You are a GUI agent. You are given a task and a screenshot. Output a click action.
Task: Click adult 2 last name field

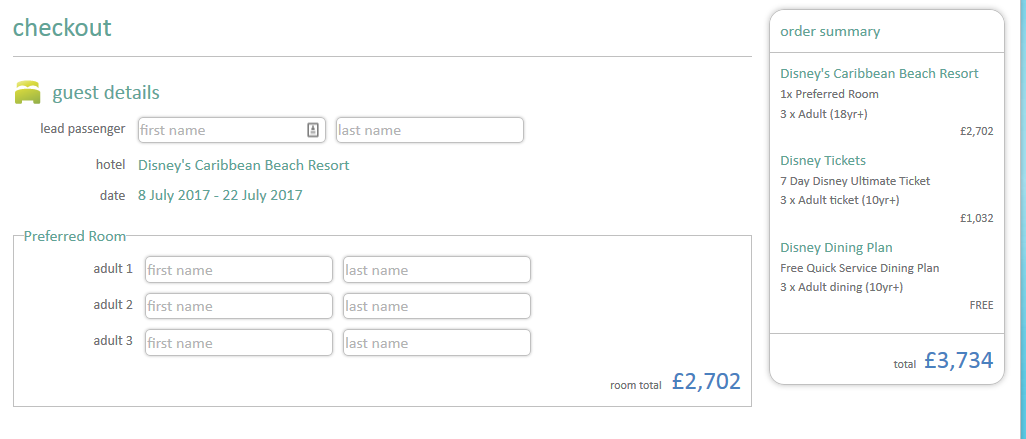click(436, 306)
